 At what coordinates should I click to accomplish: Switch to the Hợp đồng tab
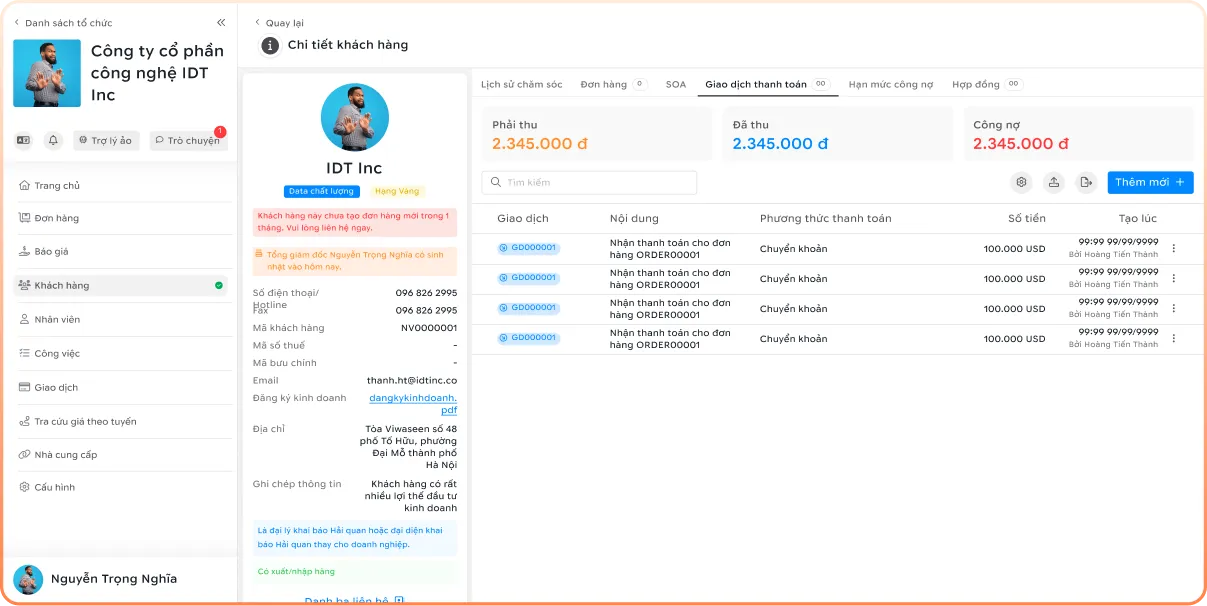pos(987,85)
